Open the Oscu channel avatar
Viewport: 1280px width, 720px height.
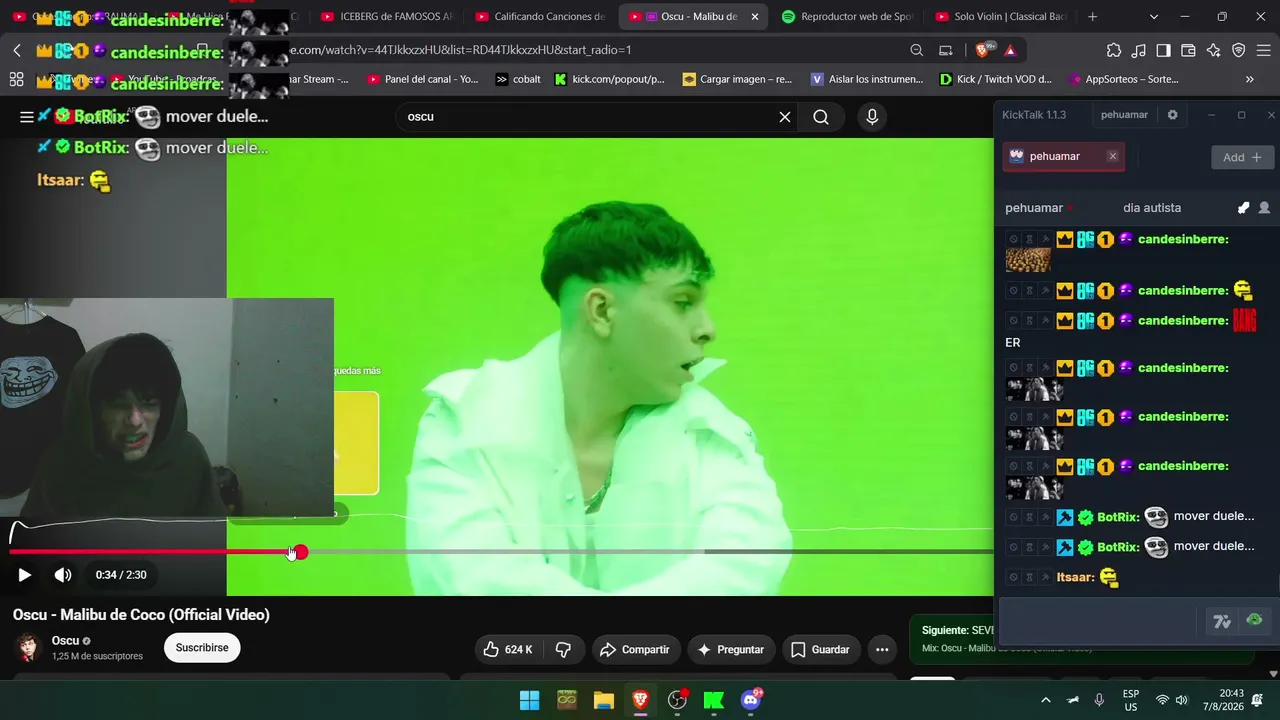[x=27, y=648]
